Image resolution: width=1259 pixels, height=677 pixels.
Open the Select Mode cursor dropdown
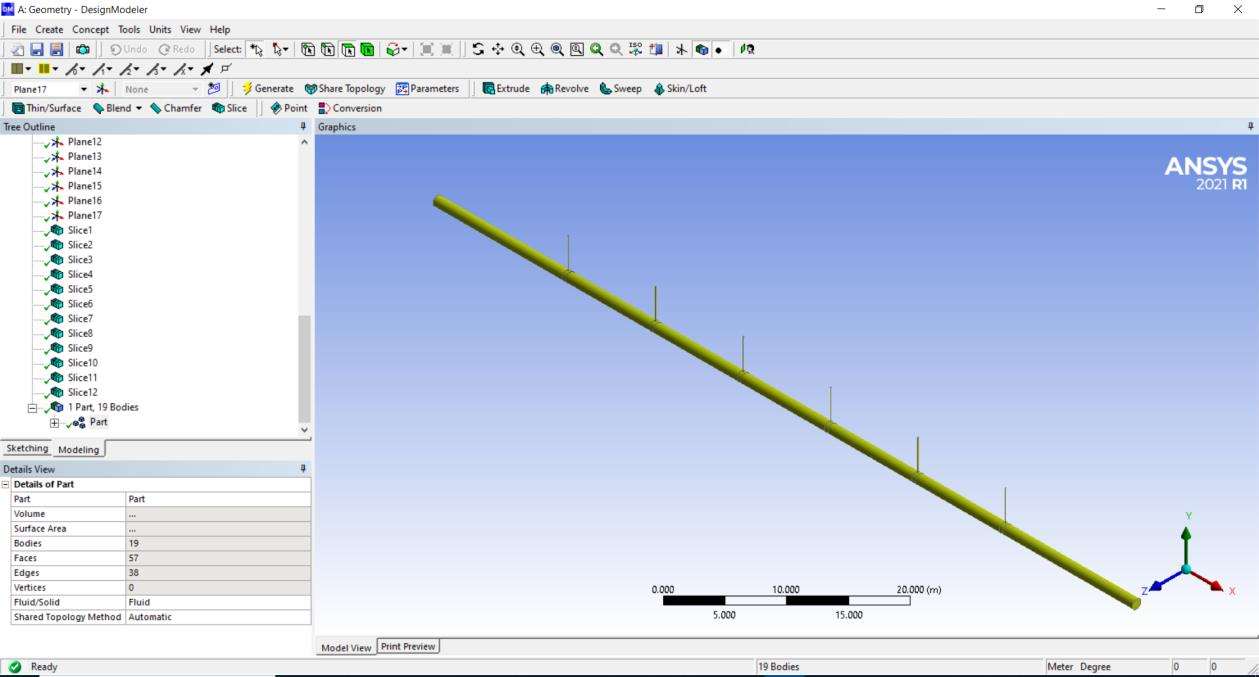[x=281, y=49]
